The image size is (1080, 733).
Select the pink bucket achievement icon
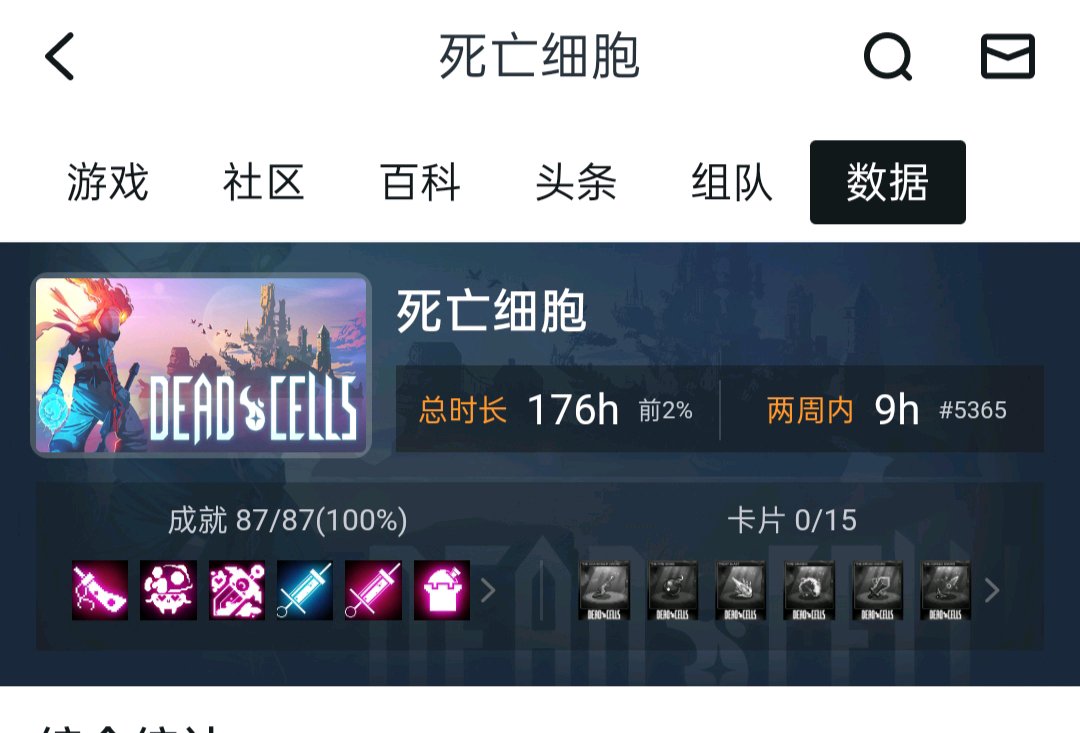[442, 590]
